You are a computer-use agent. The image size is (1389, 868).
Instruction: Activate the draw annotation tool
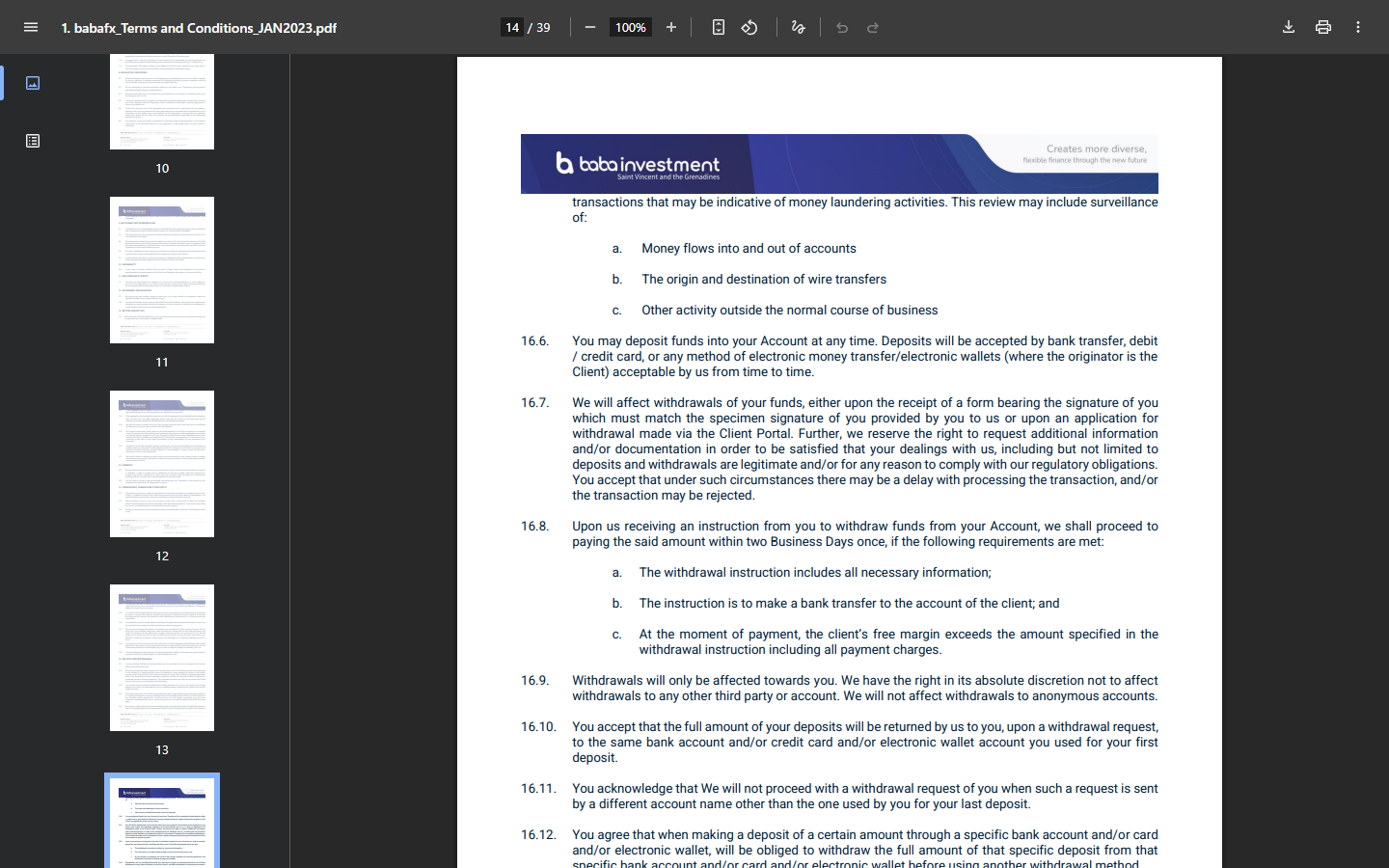[x=798, y=27]
